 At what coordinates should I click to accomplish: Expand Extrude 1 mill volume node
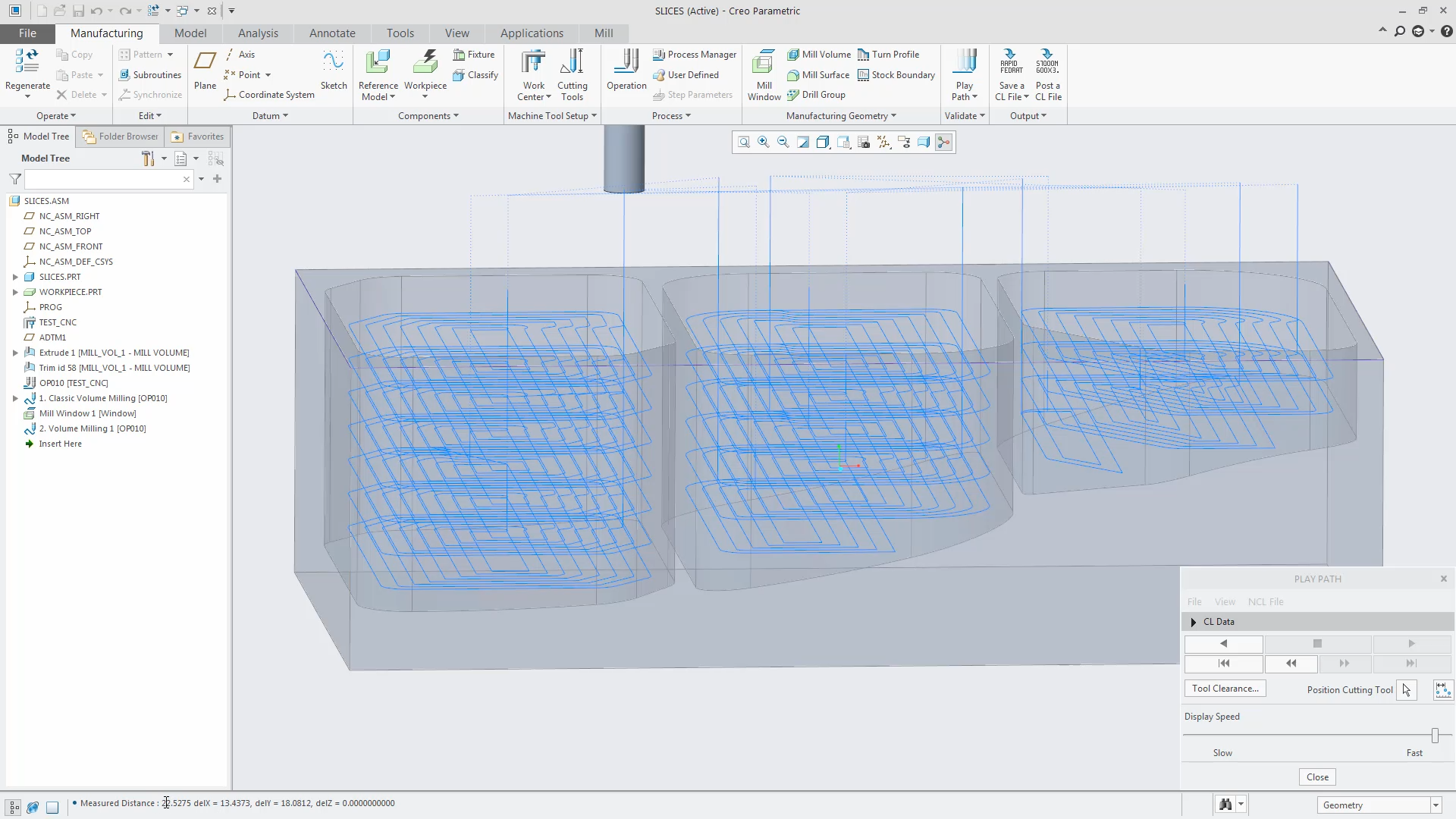15,353
